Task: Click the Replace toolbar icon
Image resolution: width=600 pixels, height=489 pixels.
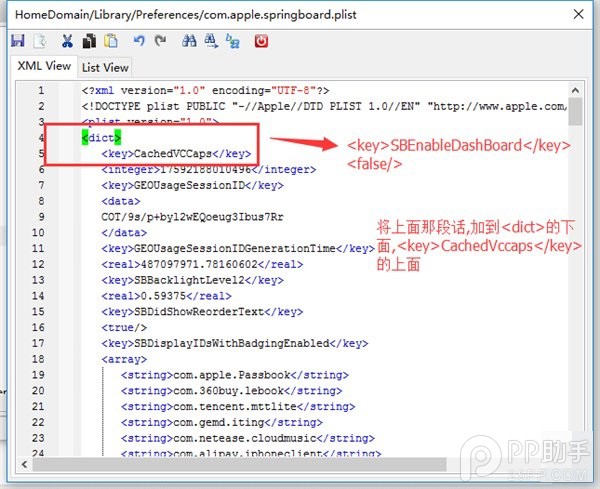Action: tap(233, 41)
